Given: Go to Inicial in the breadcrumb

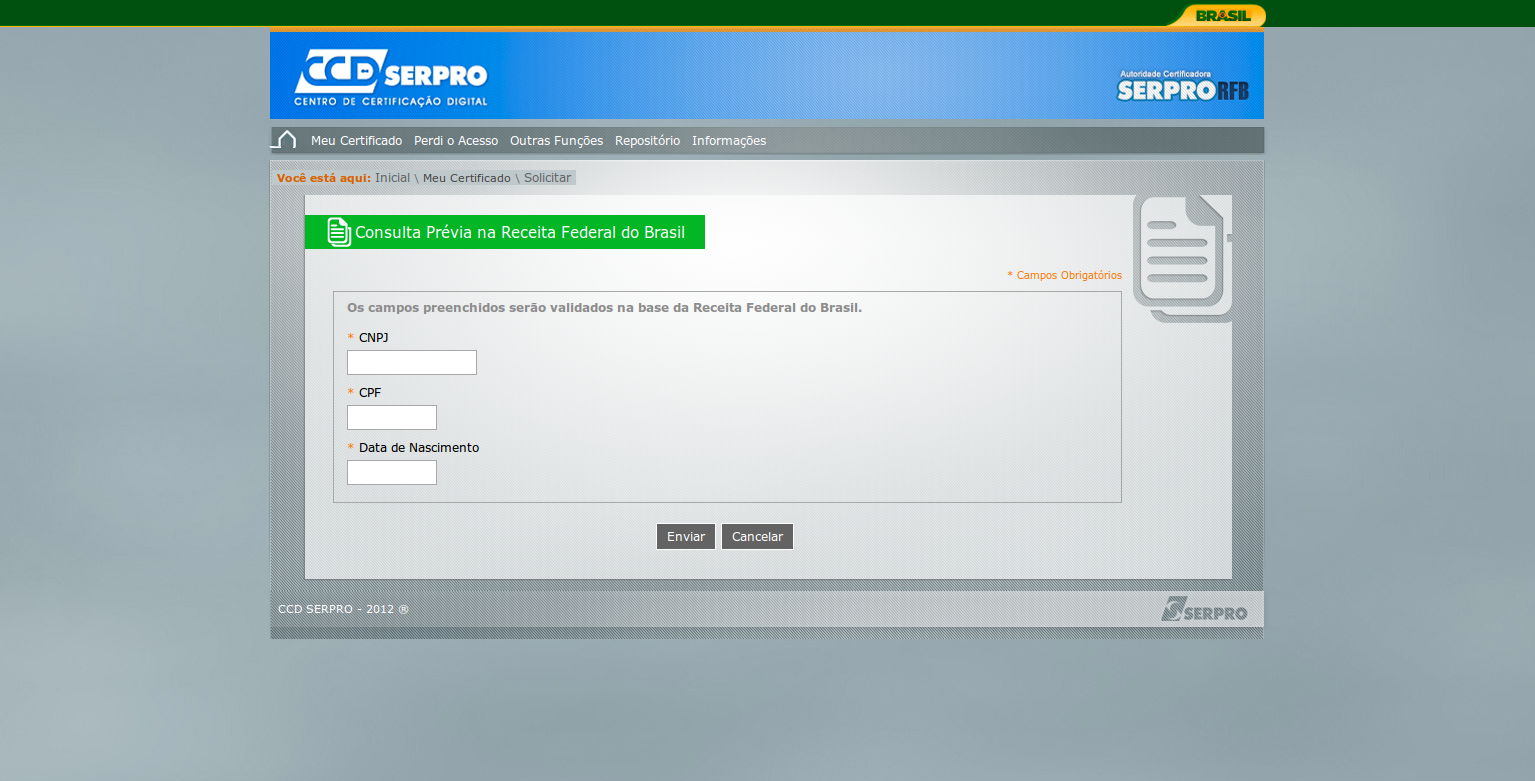Looking at the screenshot, I should pyautogui.click(x=392, y=178).
